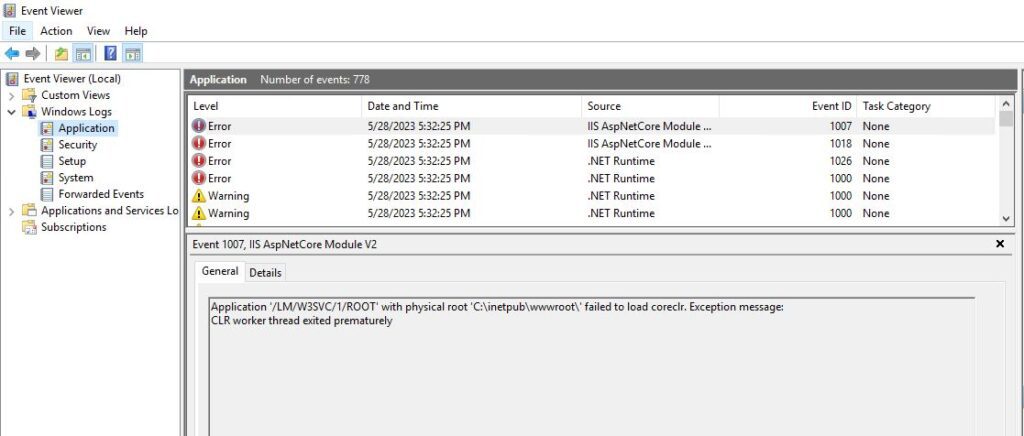The height and width of the screenshot is (436, 1024).
Task: Click the Date and Time column header
Action: pyautogui.click(x=402, y=106)
